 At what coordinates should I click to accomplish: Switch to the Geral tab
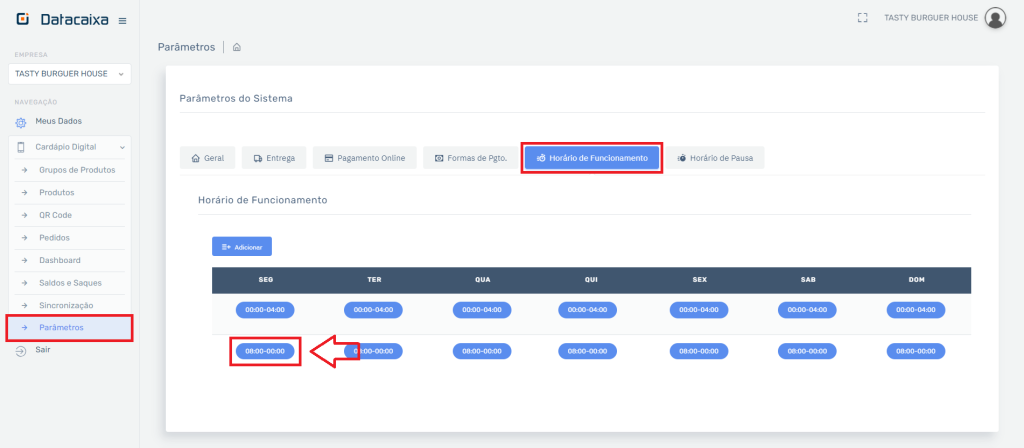click(x=208, y=158)
